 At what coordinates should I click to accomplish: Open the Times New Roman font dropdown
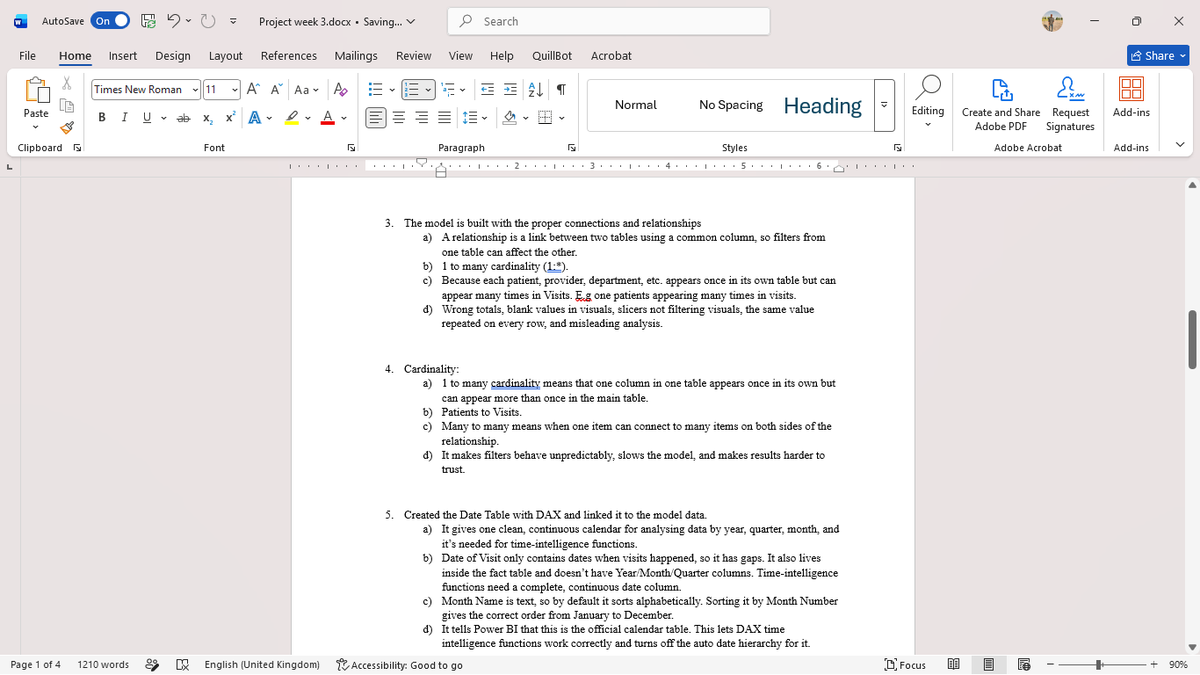[x=194, y=89]
